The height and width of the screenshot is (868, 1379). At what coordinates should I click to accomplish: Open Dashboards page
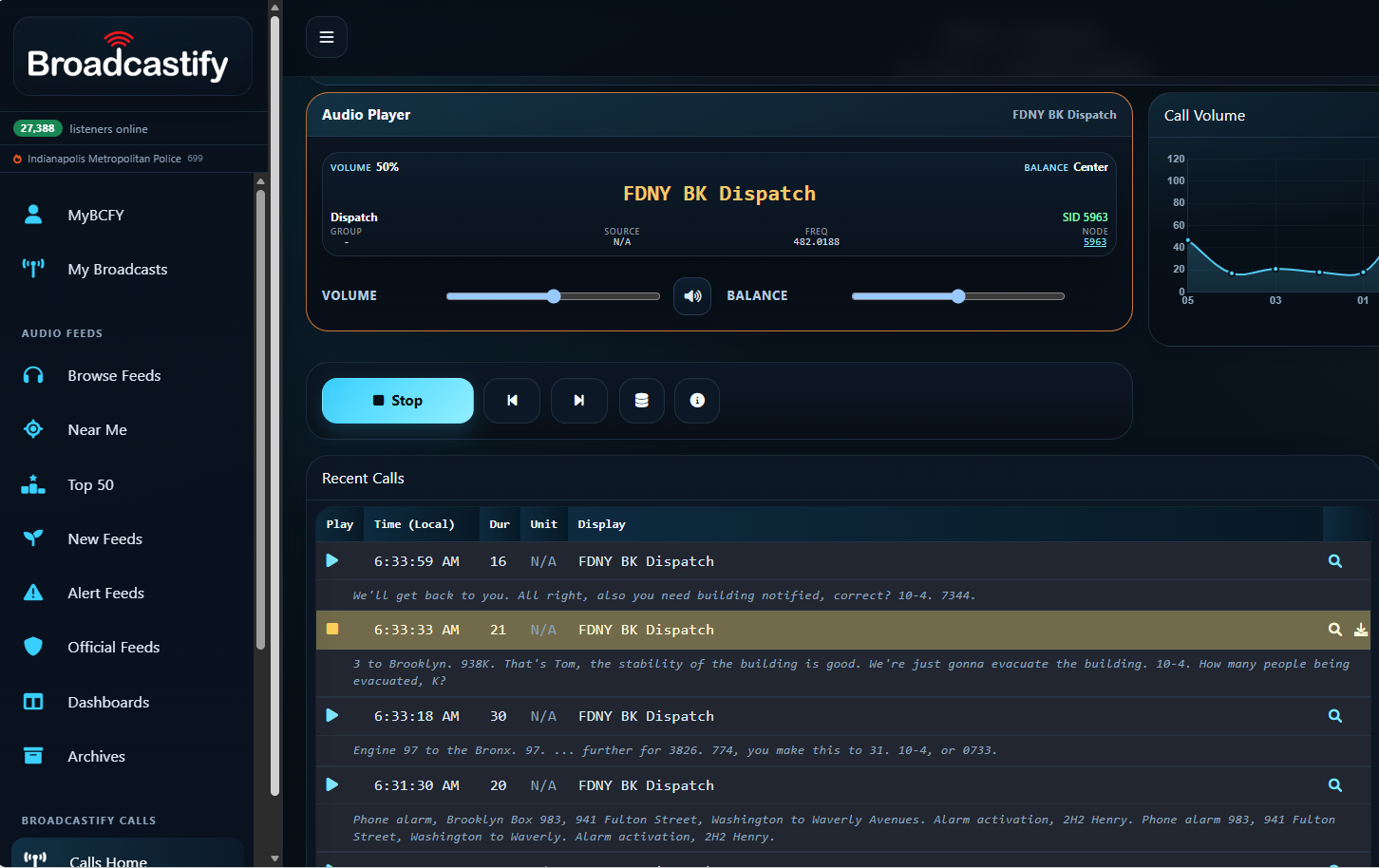pyautogui.click(x=108, y=702)
